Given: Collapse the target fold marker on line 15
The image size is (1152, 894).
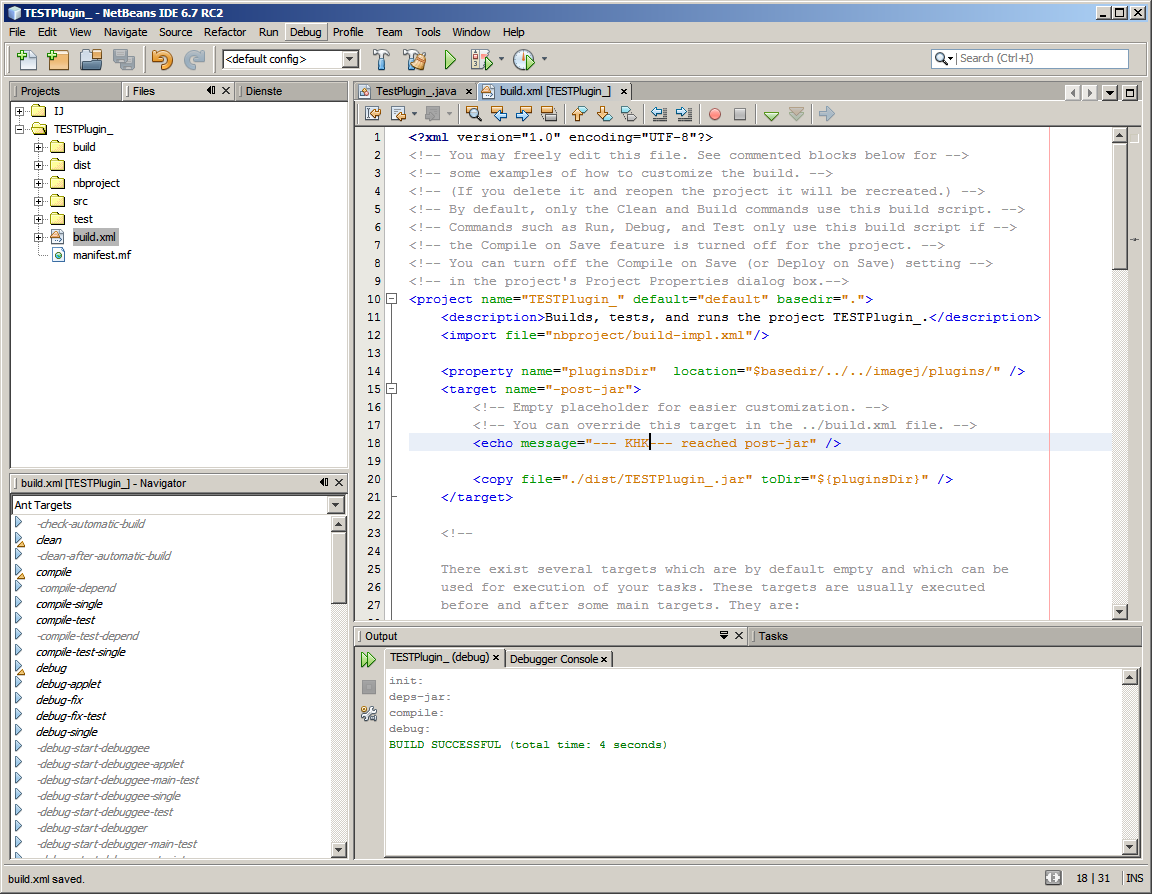Looking at the screenshot, I should click(392, 389).
